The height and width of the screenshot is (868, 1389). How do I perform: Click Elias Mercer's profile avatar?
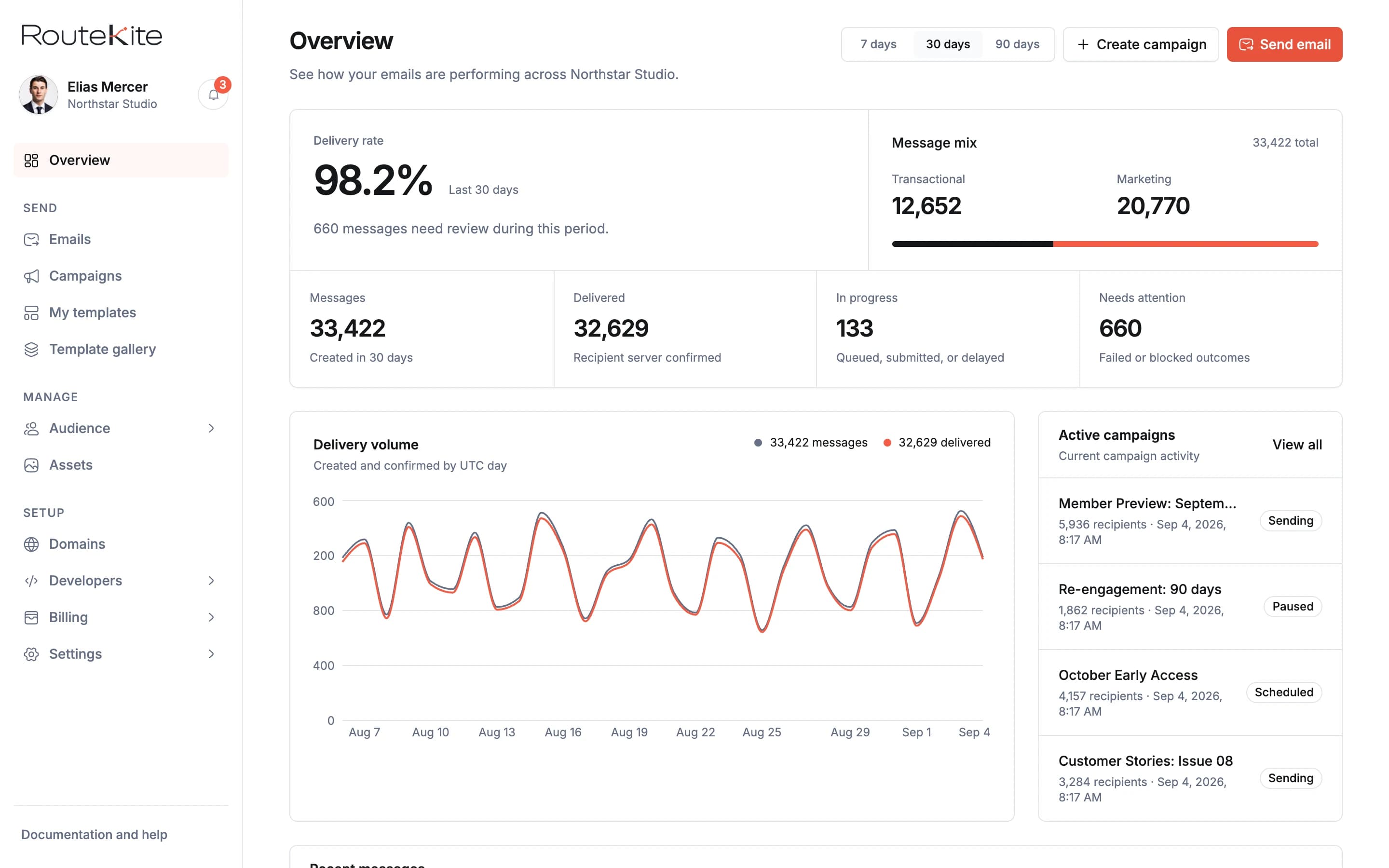coord(39,95)
